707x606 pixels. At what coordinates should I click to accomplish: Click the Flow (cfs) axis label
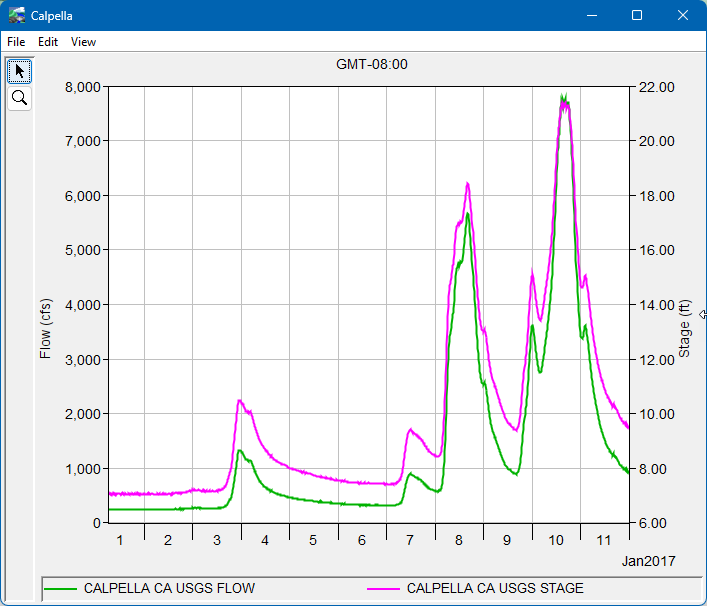pyautogui.click(x=45, y=328)
